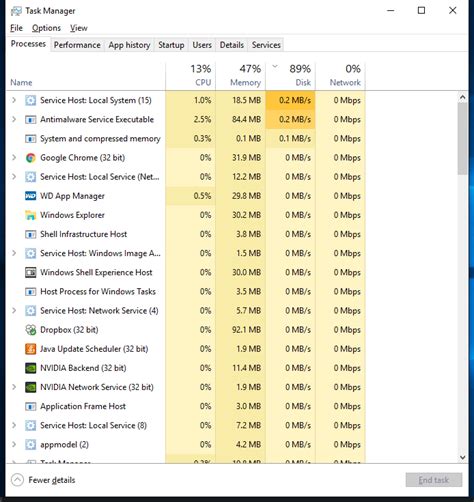Click the NVIDIA Network Service icon
474x502 pixels.
click(x=30, y=387)
